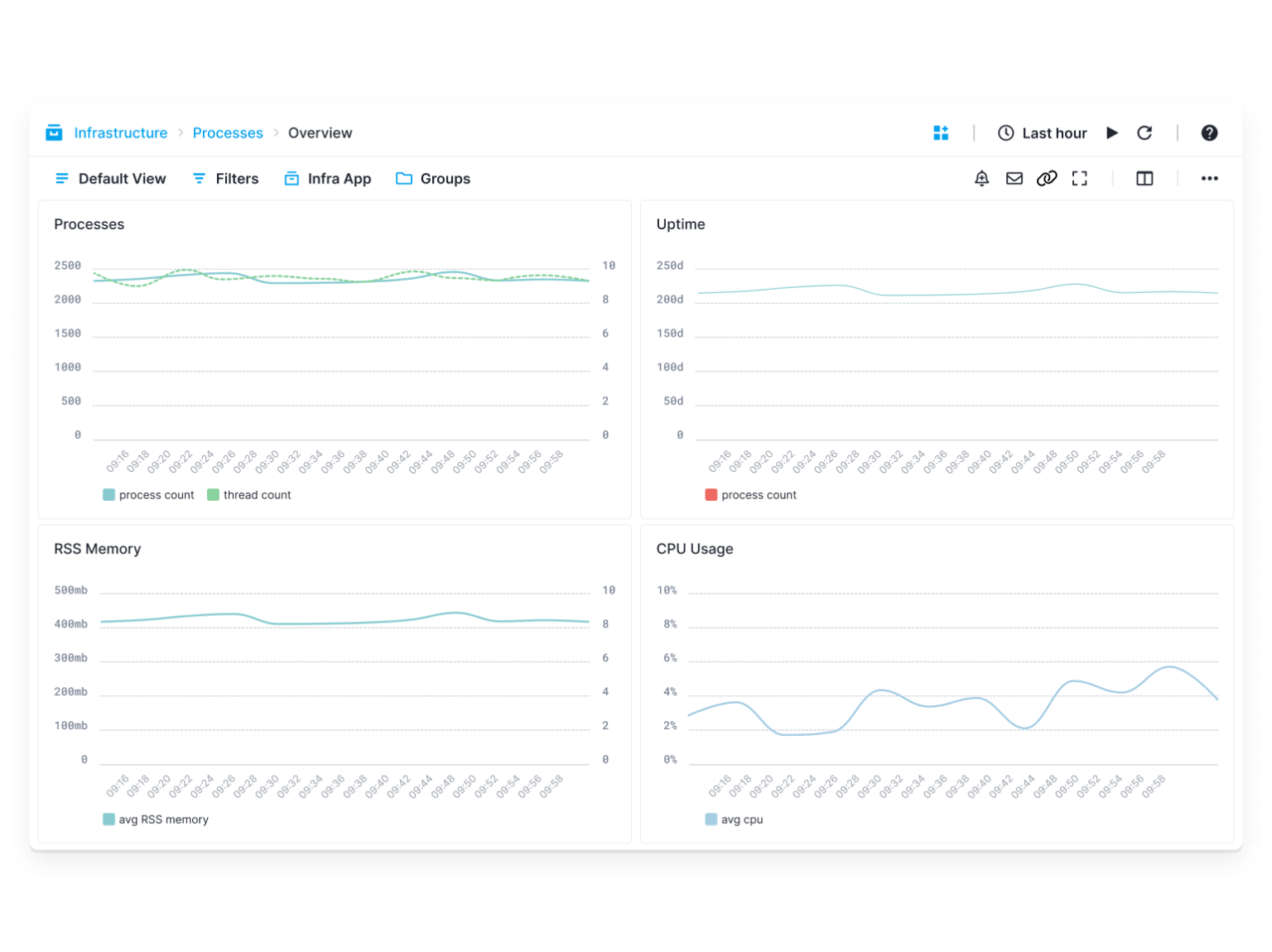This screenshot has height=952, width=1272.
Task: Open the help question mark icon
Action: click(x=1209, y=132)
